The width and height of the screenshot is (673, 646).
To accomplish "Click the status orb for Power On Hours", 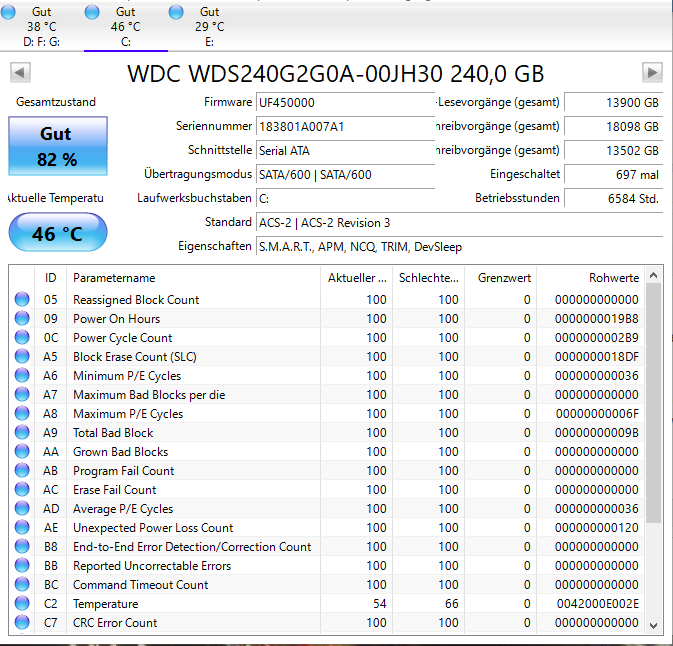I will (x=22, y=318).
